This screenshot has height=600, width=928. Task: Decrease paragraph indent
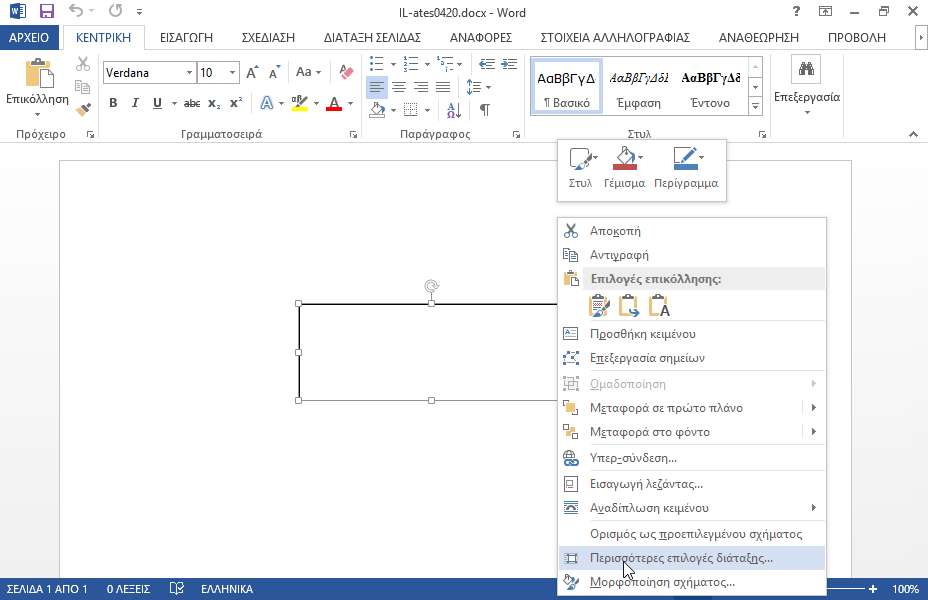click(x=486, y=64)
